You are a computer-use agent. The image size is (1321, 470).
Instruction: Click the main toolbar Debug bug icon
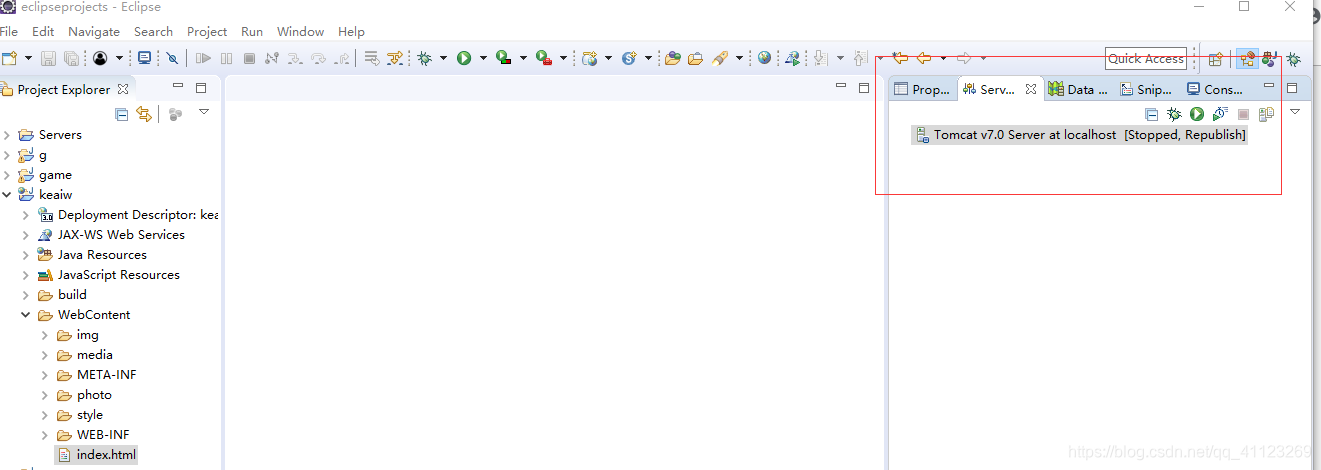[424, 58]
